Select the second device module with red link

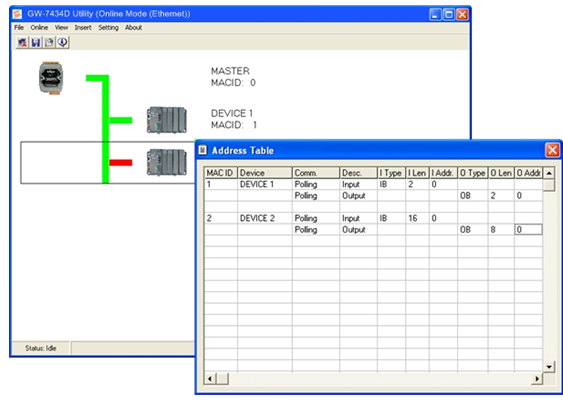167,162
